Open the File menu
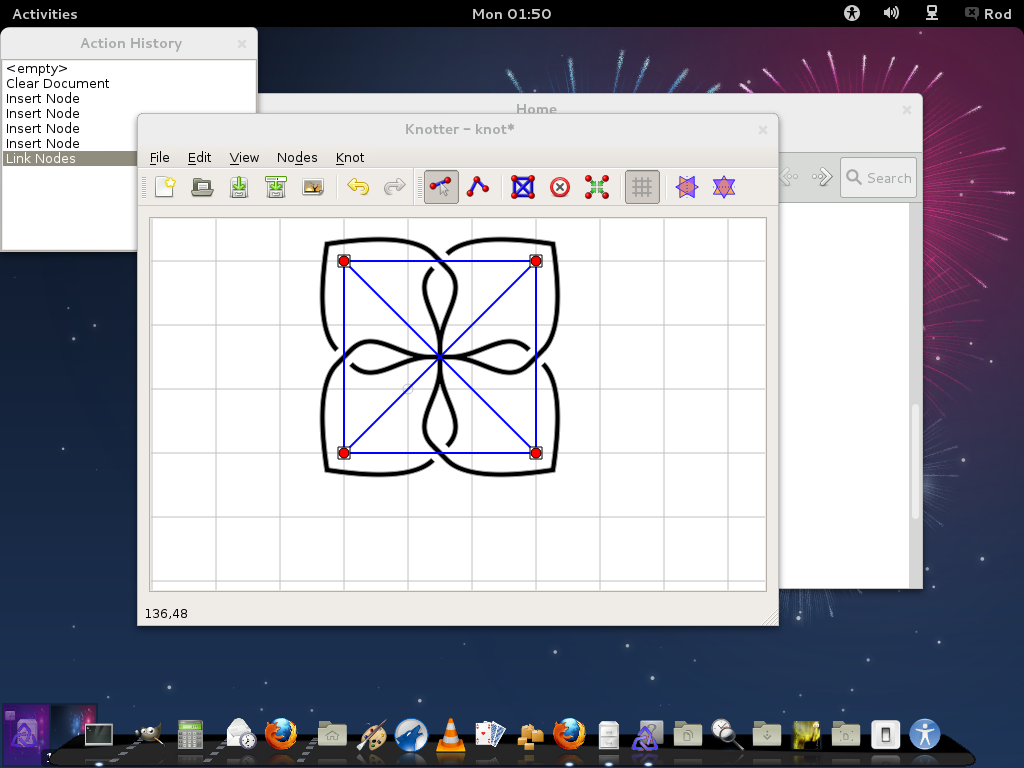Viewport: 1024px width, 768px height. (159, 157)
